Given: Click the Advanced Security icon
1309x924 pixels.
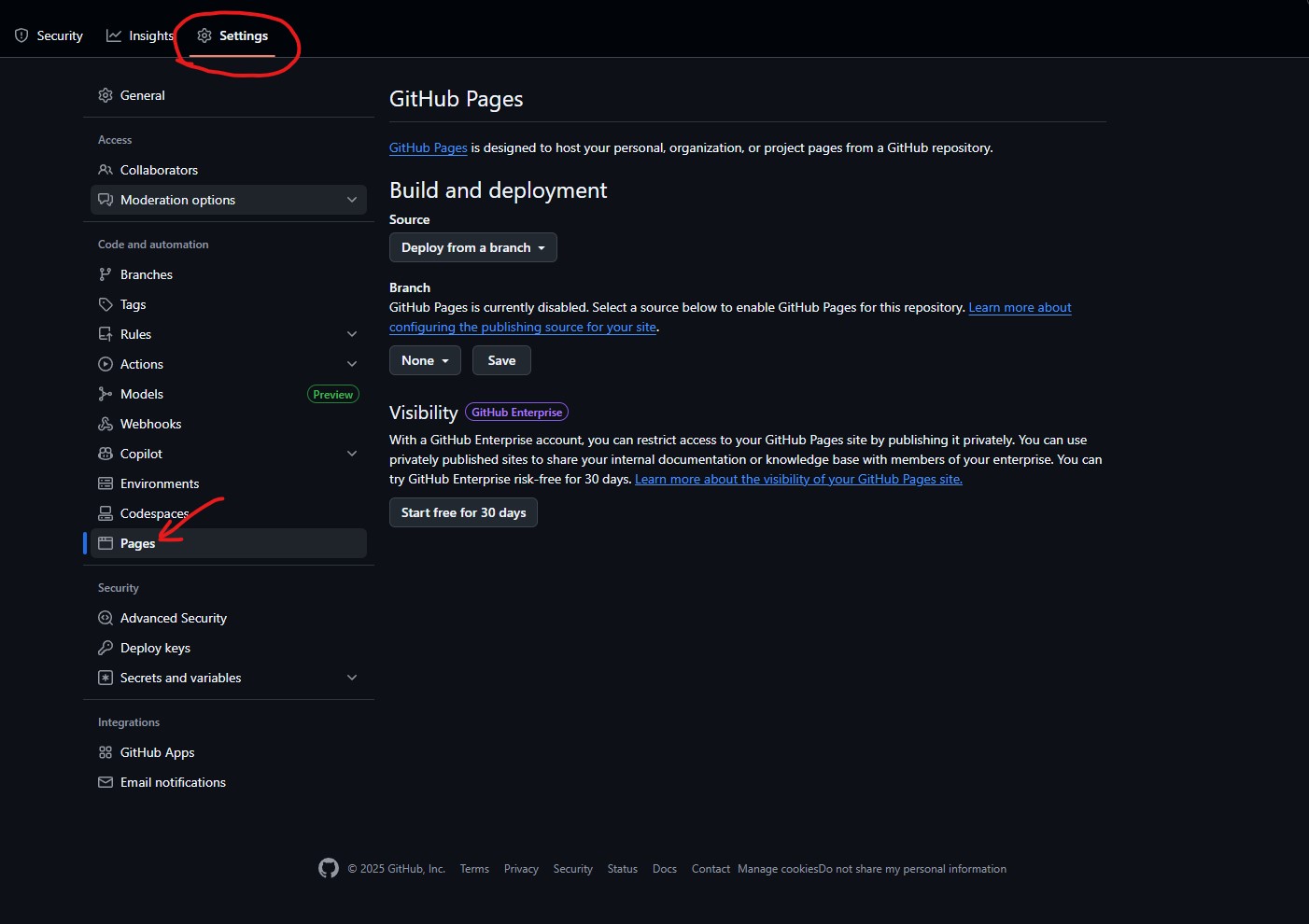Looking at the screenshot, I should coord(106,618).
